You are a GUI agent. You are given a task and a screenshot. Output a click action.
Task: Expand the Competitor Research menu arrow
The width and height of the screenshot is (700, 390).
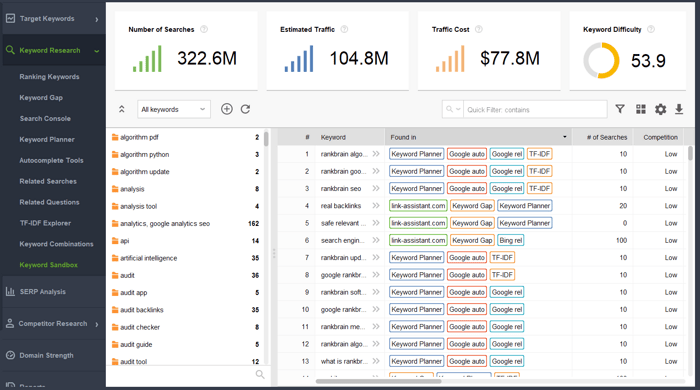tap(97, 324)
